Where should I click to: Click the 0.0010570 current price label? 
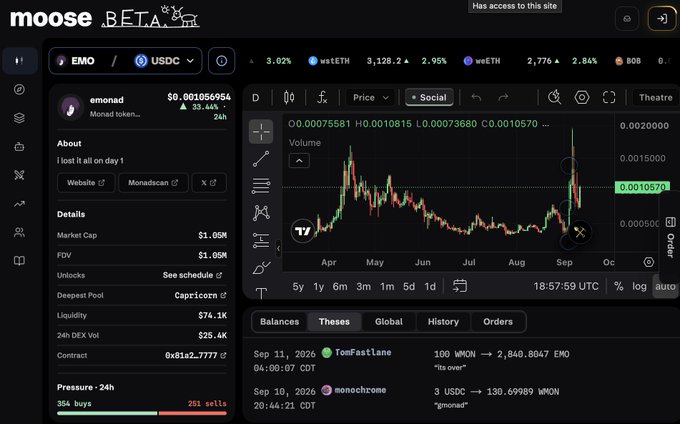click(642, 187)
